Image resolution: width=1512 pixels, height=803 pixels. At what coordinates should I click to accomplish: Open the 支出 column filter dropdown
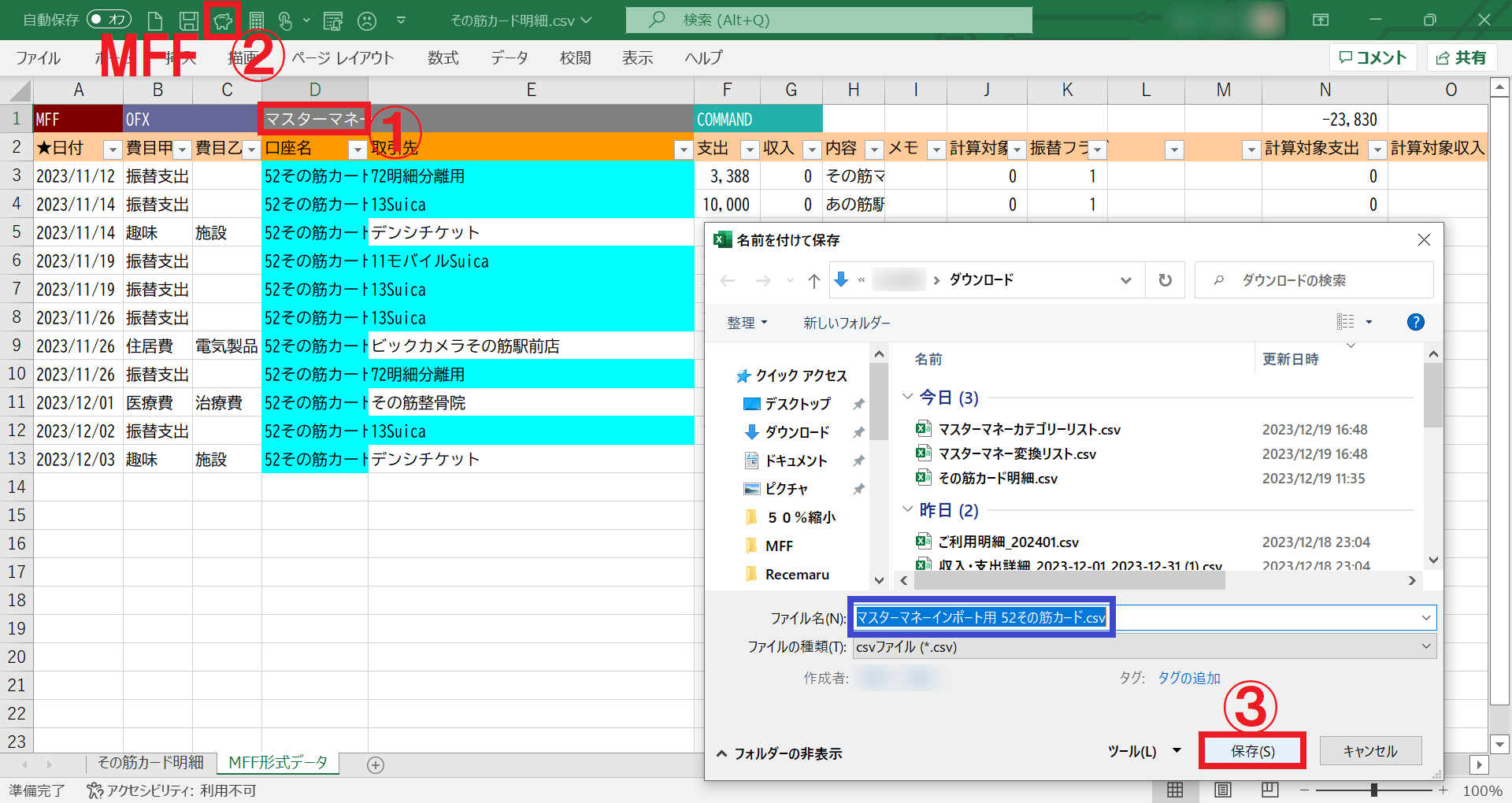[x=750, y=149]
